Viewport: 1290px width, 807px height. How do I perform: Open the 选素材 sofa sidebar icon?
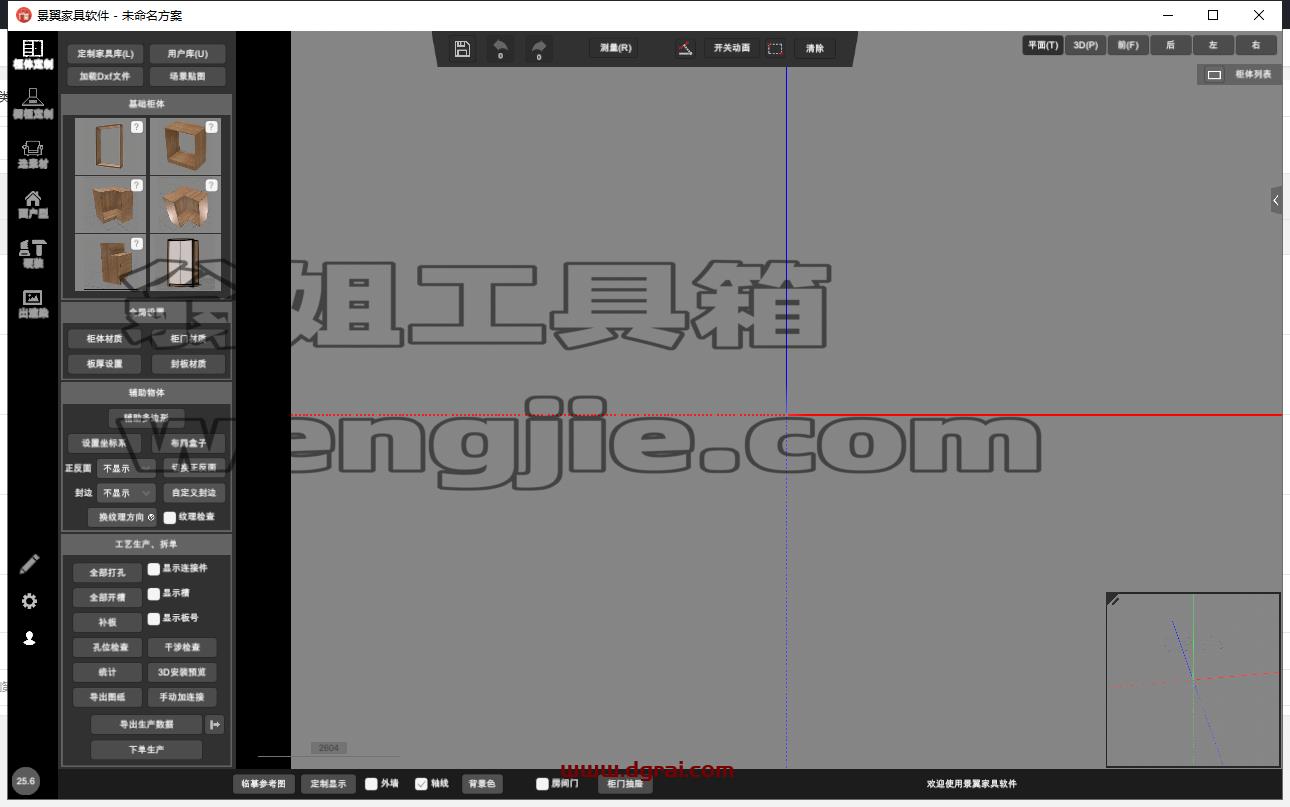pos(32,153)
